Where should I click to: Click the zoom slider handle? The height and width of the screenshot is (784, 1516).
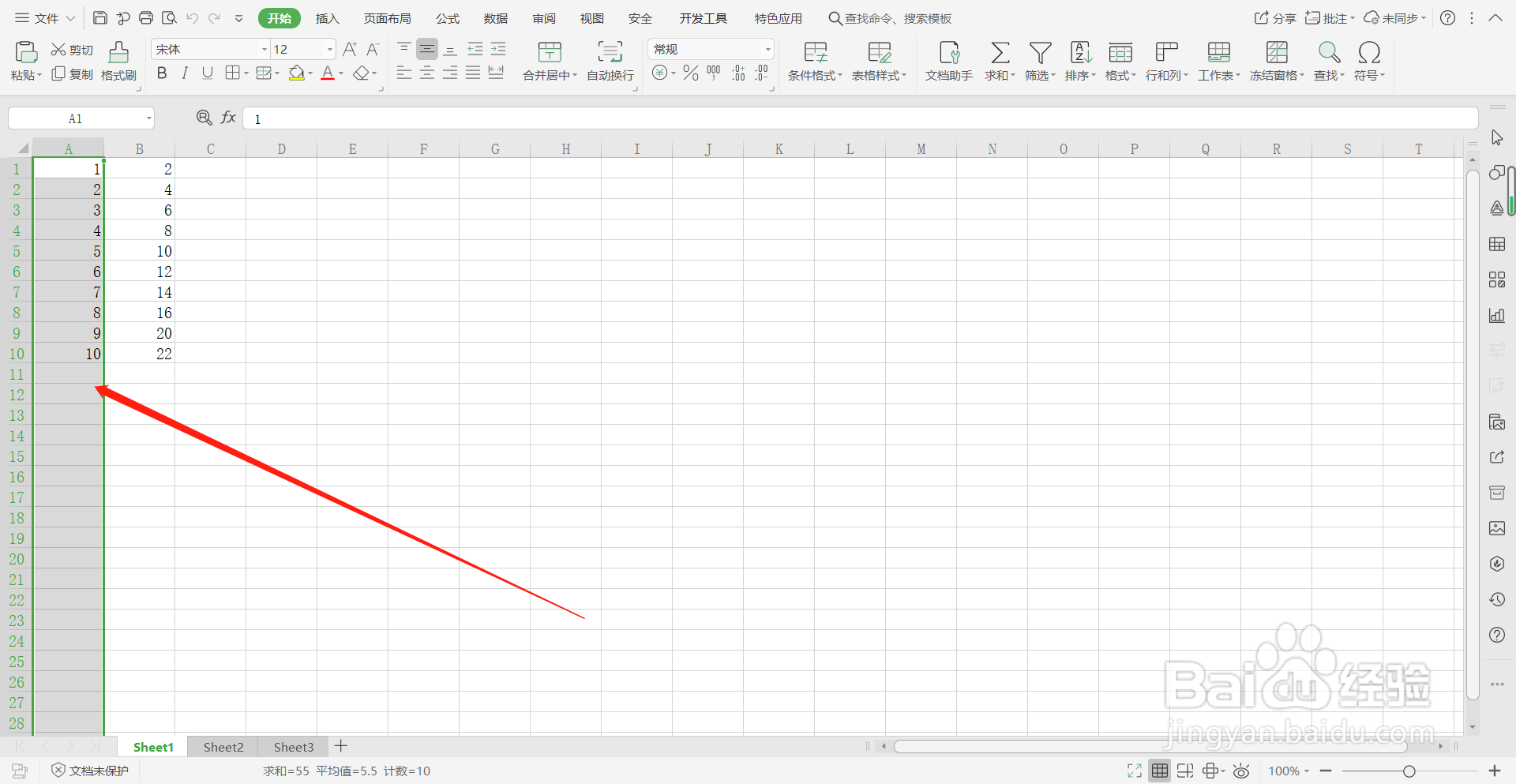1409,771
